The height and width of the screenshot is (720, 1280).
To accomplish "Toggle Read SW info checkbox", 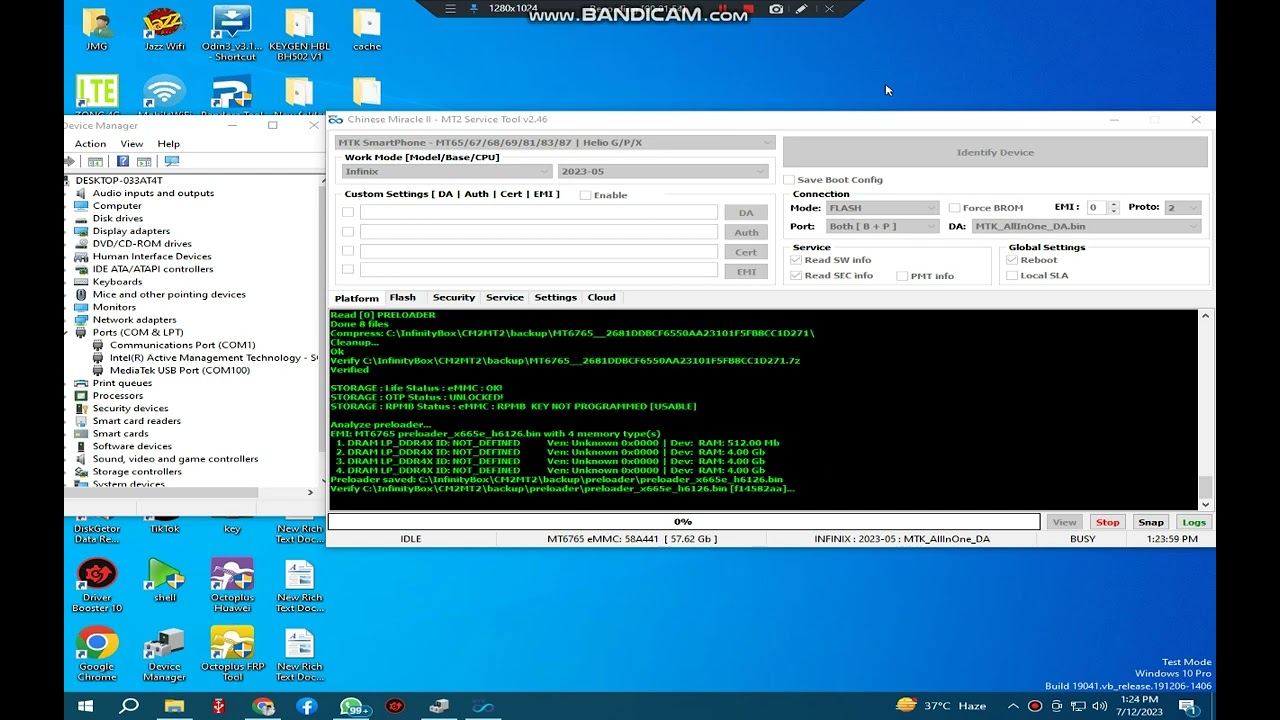I will point(796,260).
